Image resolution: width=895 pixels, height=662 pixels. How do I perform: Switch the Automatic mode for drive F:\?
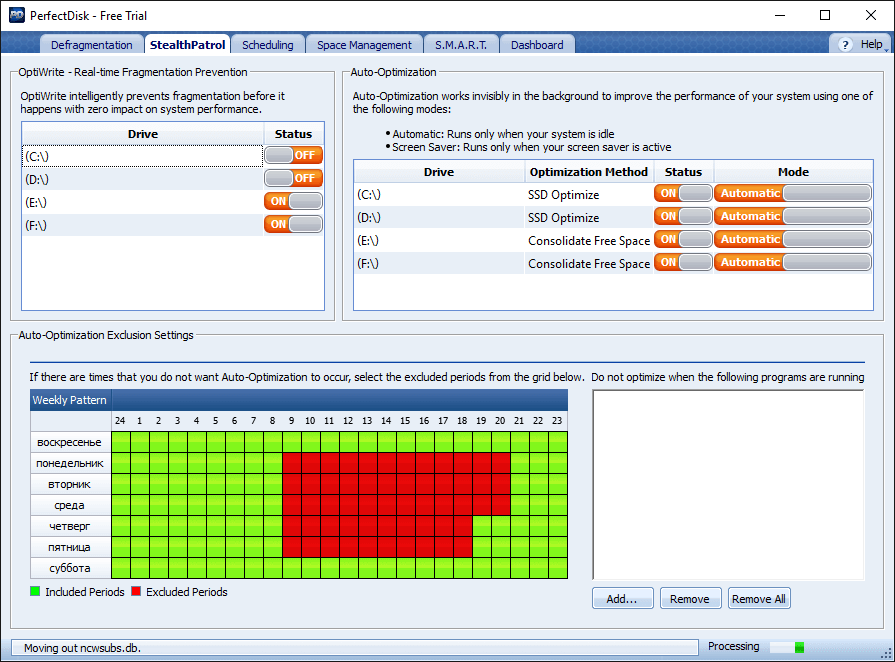tap(793, 263)
